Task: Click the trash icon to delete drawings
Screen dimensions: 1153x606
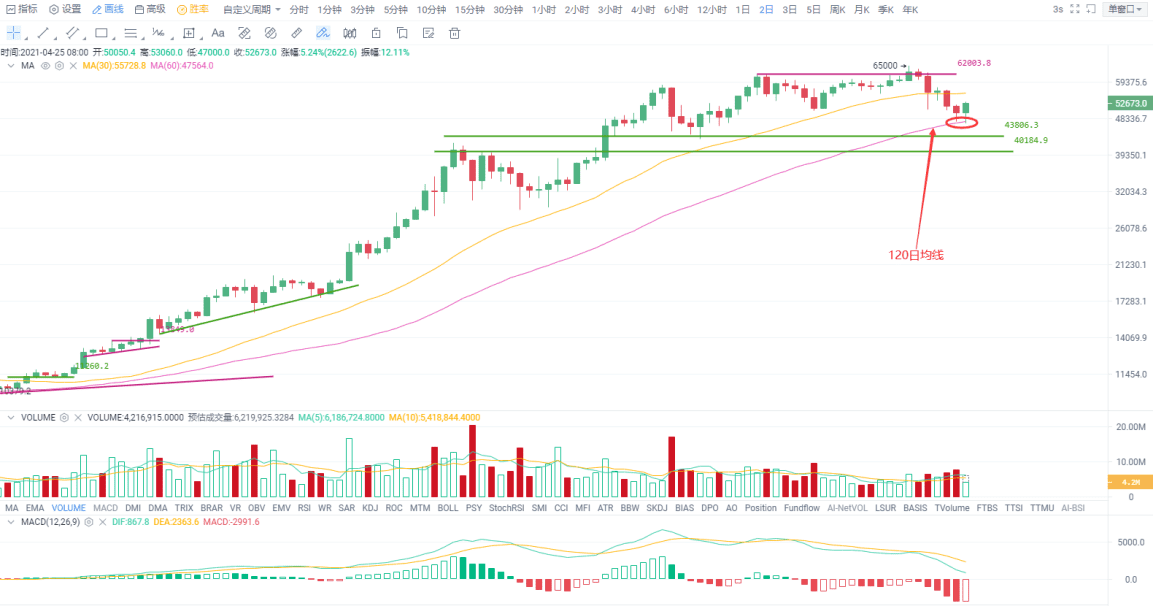Action: pos(454,33)
